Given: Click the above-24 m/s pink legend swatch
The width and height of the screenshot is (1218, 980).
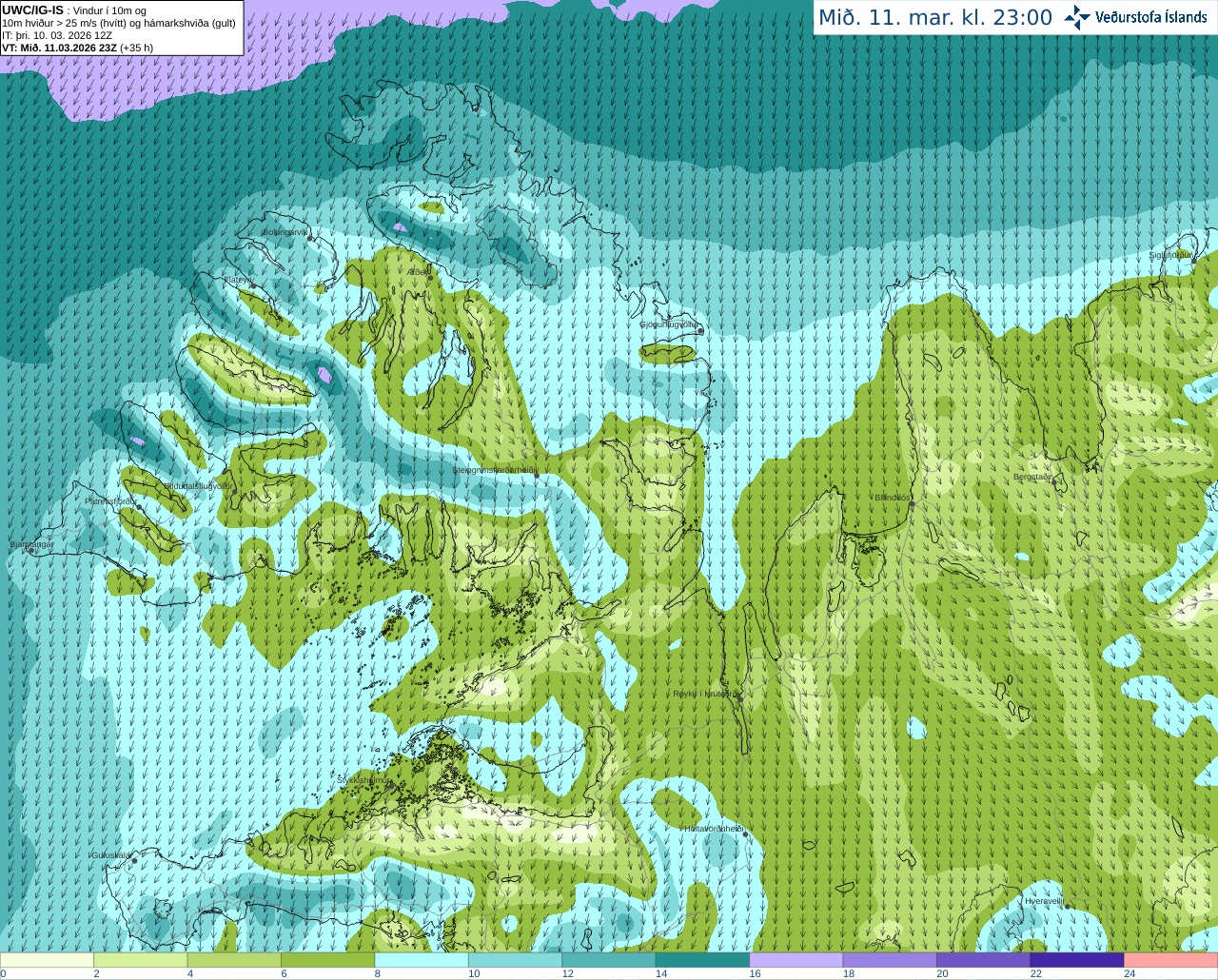Looking at the screenshot, I should 1170,960.
